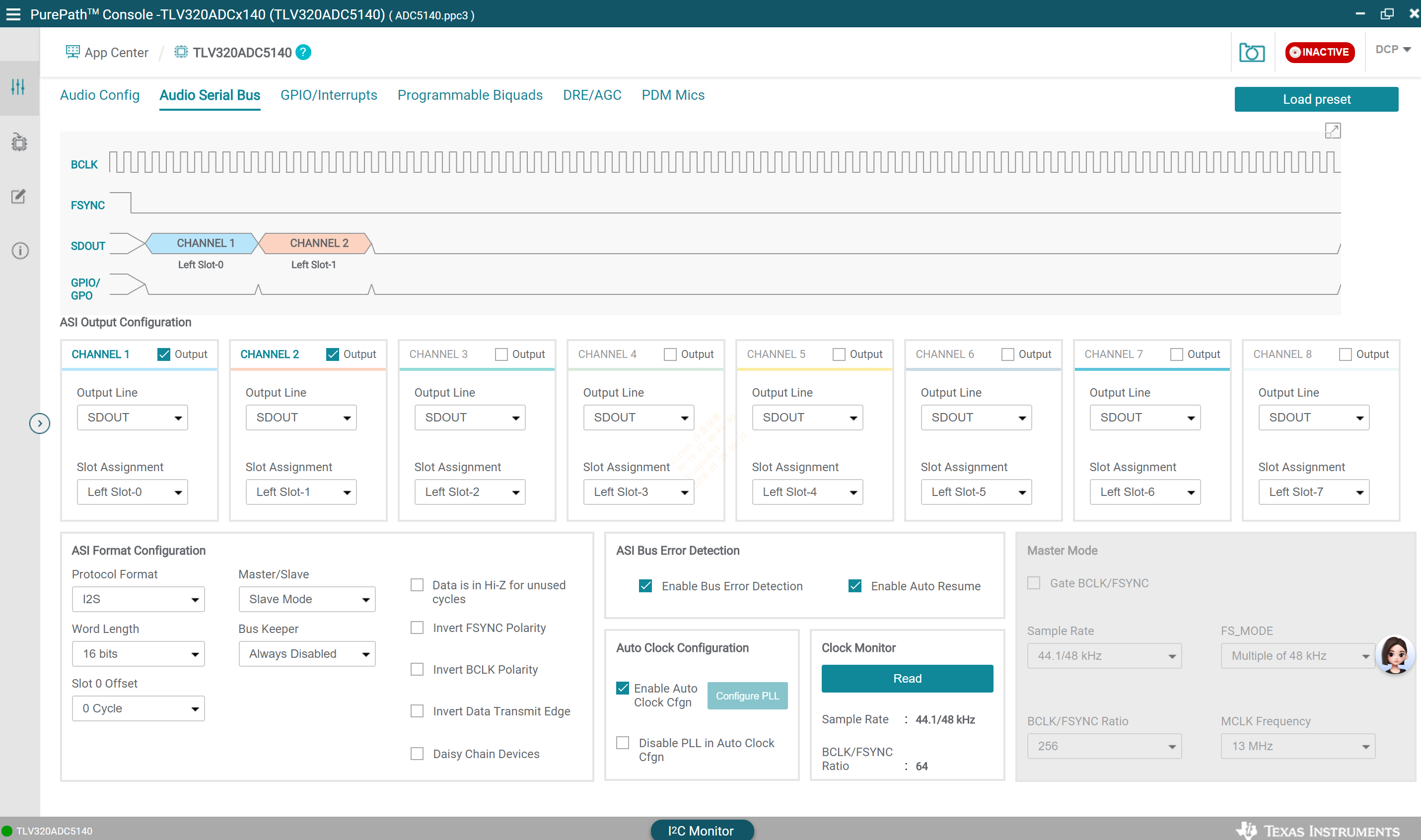Enable Daisy Chain Devices checkbox
This screenshot has width=1421, height=840.
(x=417, y=754)
